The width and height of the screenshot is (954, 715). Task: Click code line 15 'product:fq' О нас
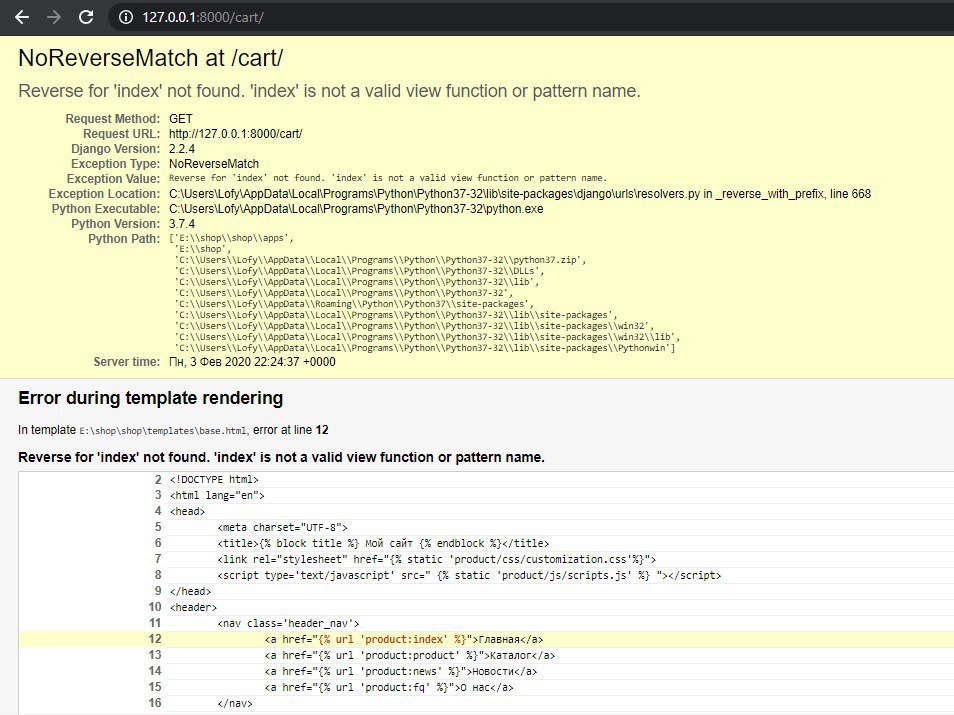(389, 687)
